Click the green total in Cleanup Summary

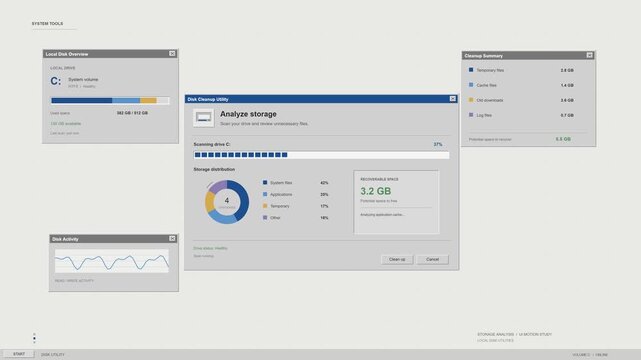[563, 139]
